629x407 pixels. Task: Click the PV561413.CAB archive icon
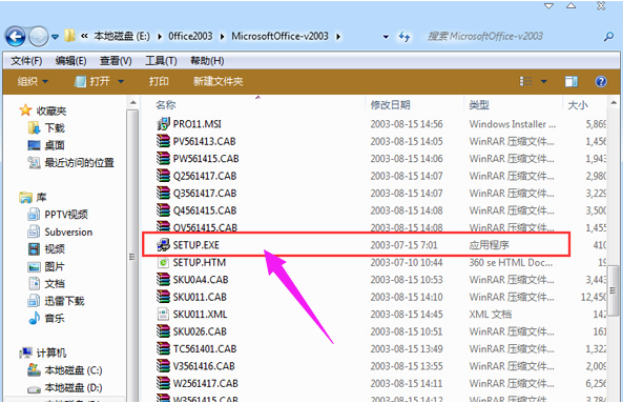[x=164, y=141]
